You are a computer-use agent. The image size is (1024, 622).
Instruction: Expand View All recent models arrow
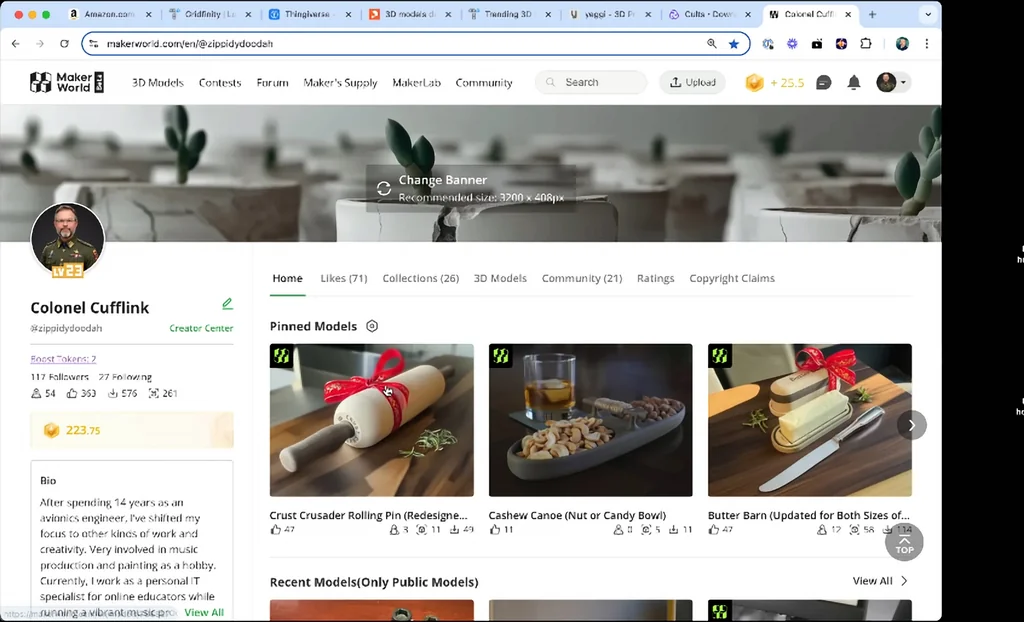pyautogui.click(x=904, y=581)
